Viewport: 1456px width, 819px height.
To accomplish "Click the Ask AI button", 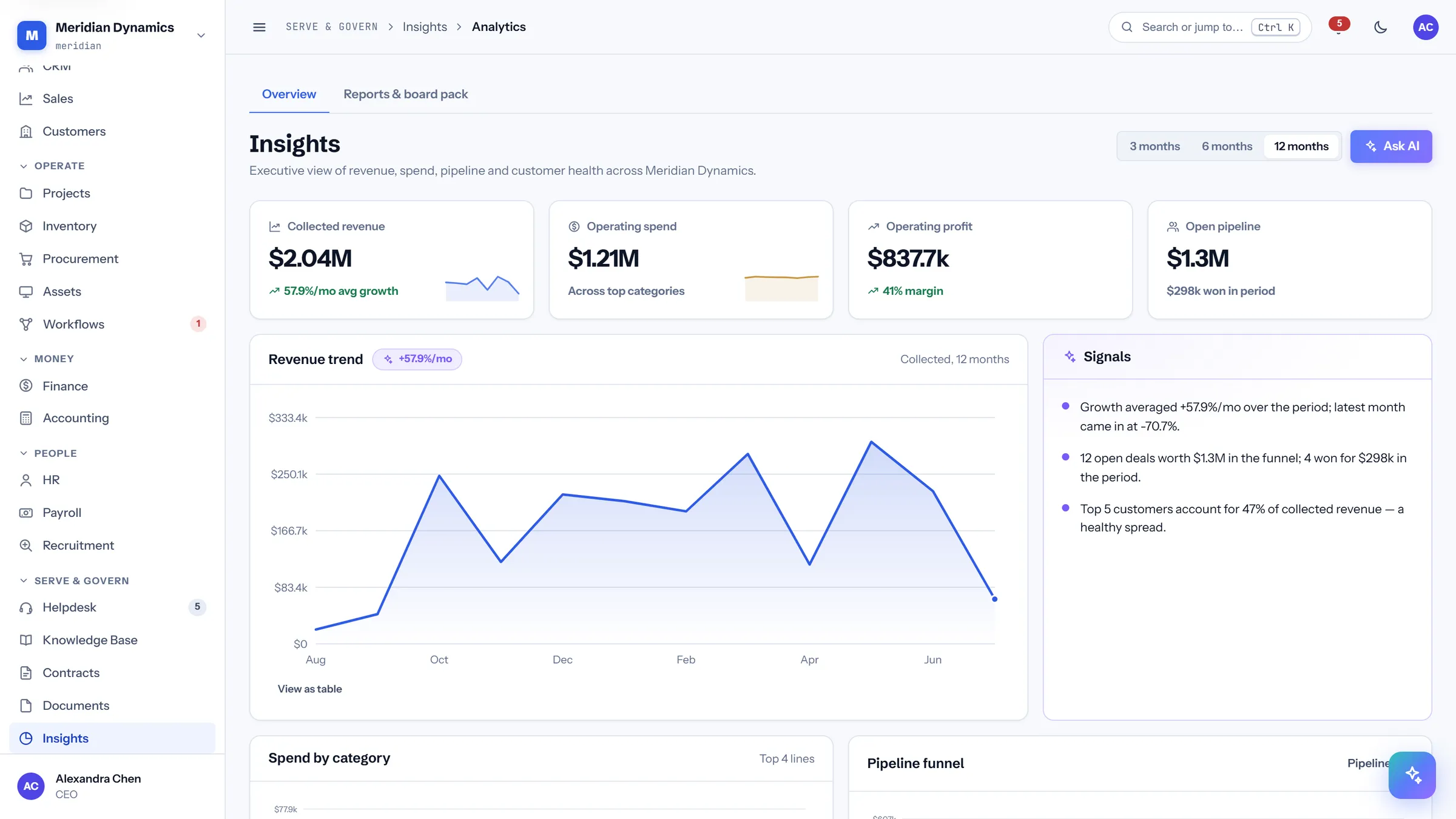I will pyautogui.click(x=1391, y=146).
